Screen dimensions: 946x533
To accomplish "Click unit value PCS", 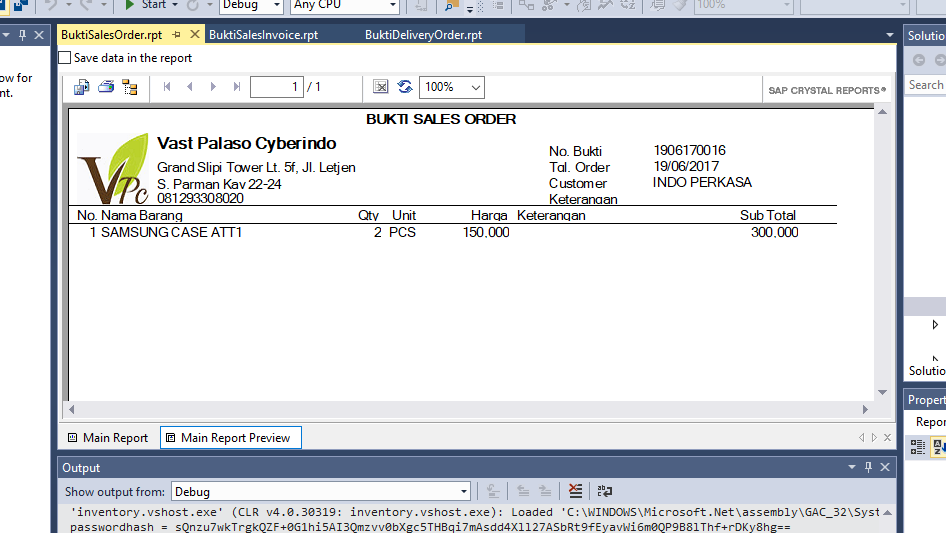I will coord(402,232).
